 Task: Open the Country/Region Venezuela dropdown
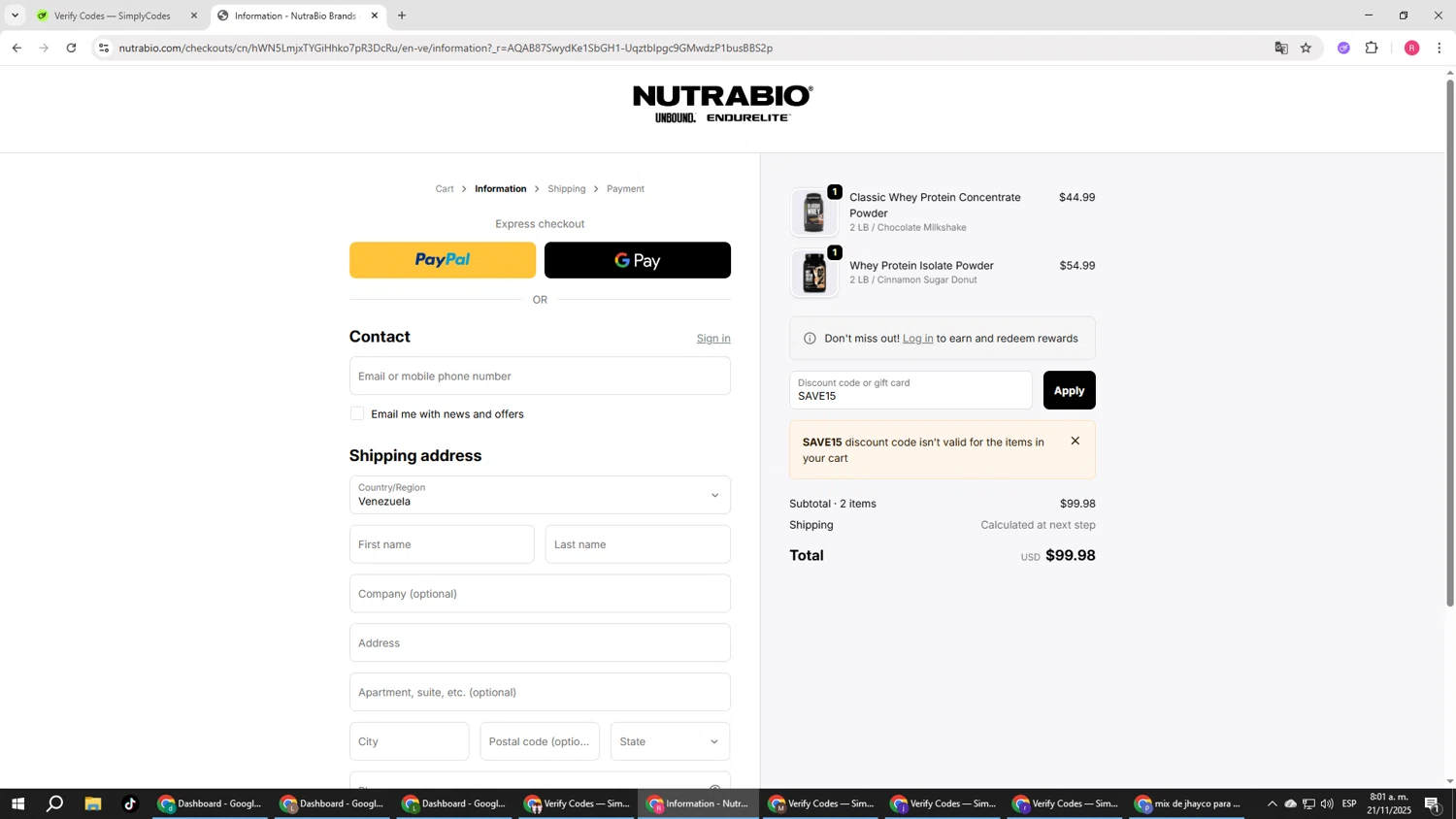tap(540, 495)
